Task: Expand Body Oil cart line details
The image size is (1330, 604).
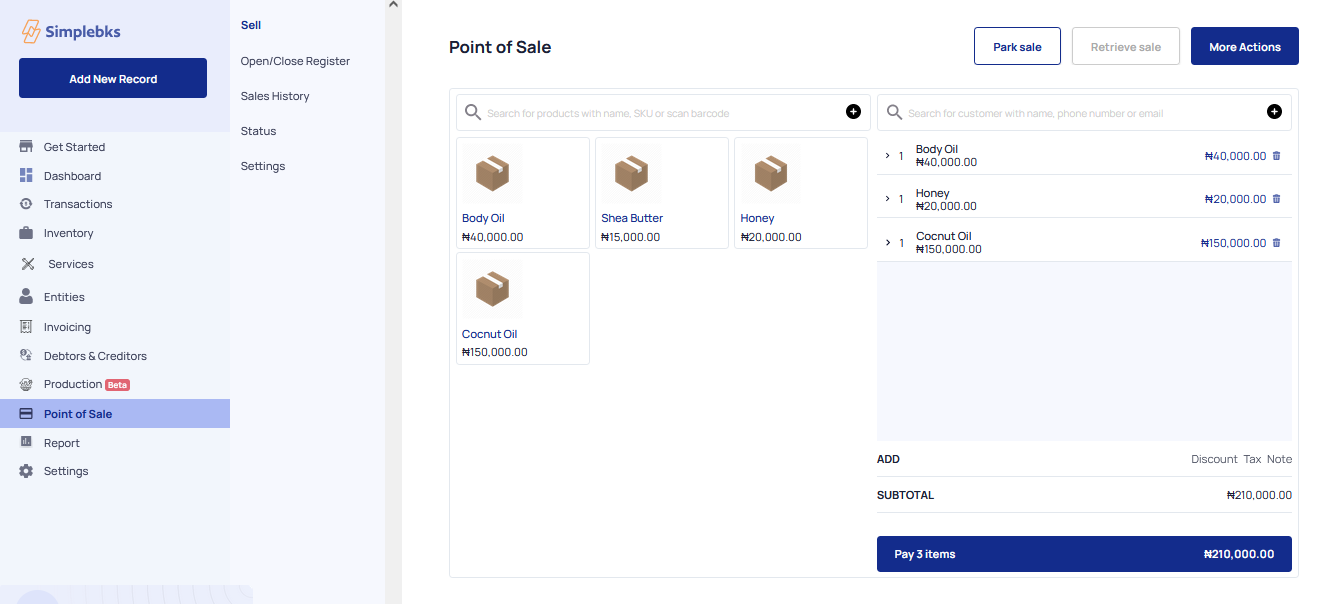Action: point(888,156)
